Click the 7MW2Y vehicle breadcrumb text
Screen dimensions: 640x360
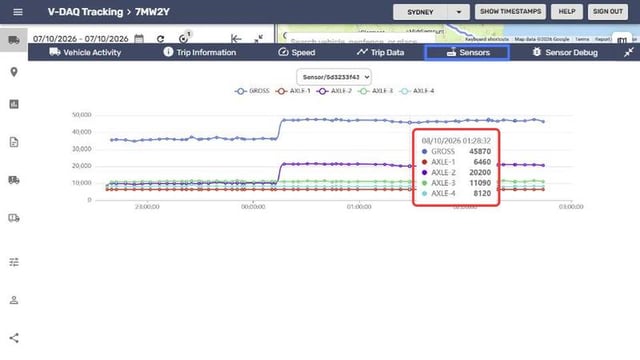coord(152,12)
